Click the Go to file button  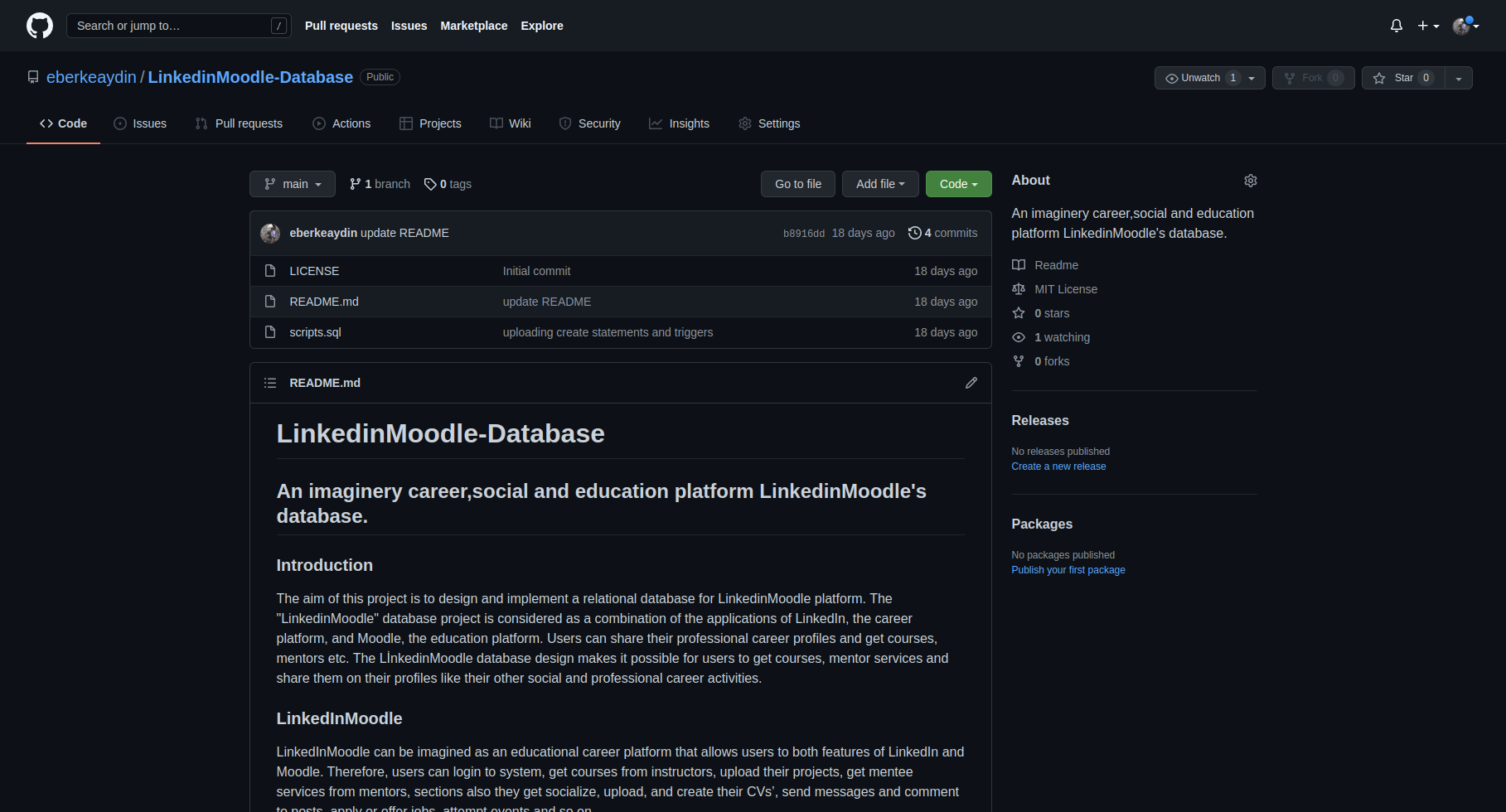(798, 184)
